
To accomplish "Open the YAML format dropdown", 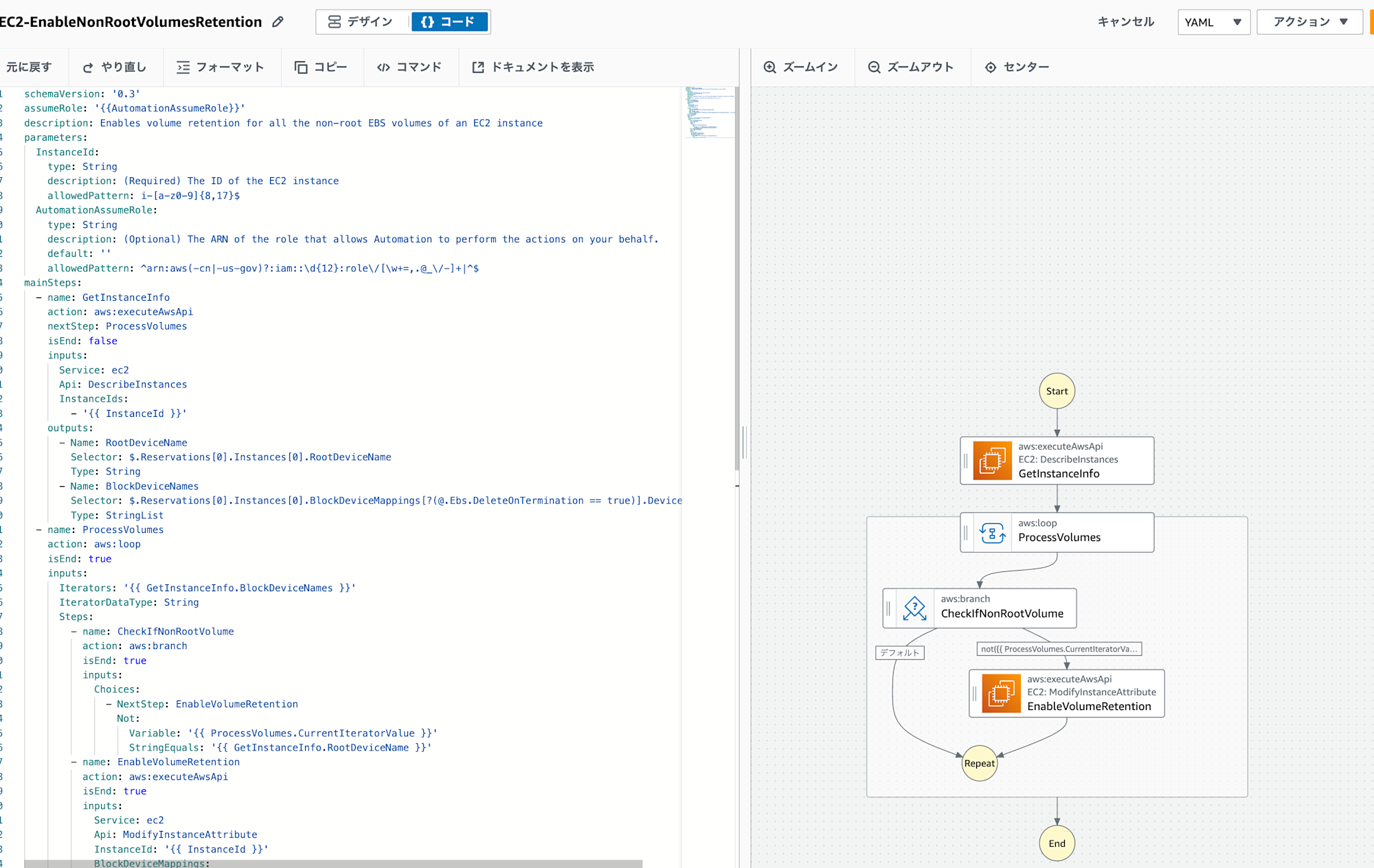I will pos(1213,22).
